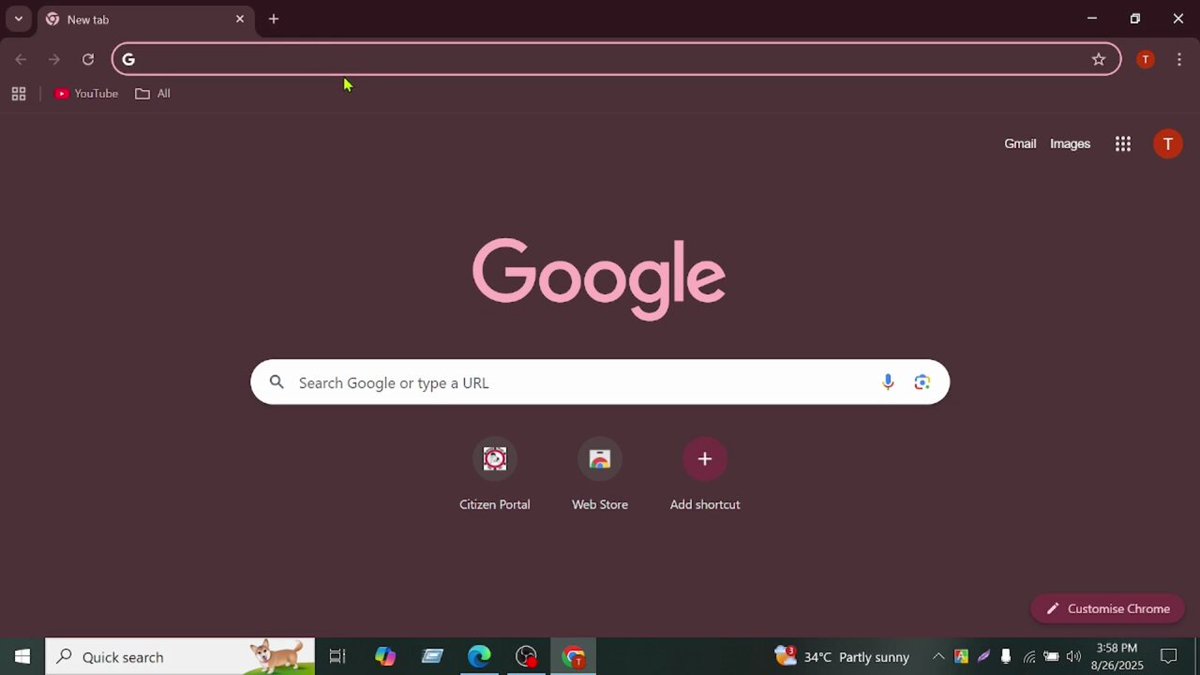1200x675 pixels.
Task: Minimize the Chrome window
Action: (1092, 18)
